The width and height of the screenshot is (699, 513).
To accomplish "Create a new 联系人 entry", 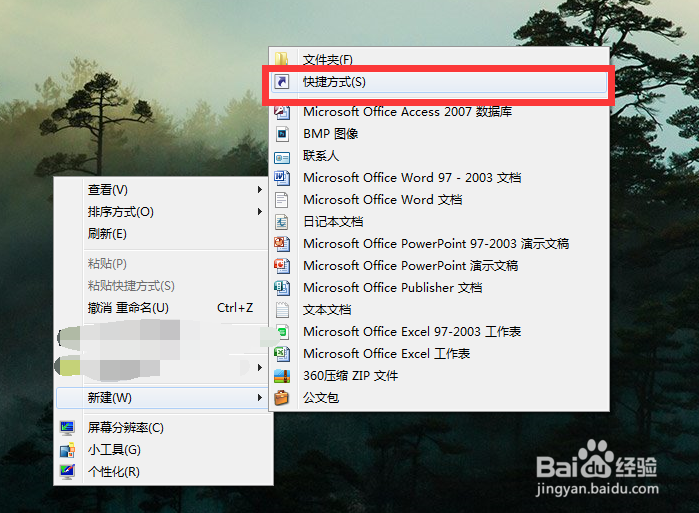I will point(439,156).
